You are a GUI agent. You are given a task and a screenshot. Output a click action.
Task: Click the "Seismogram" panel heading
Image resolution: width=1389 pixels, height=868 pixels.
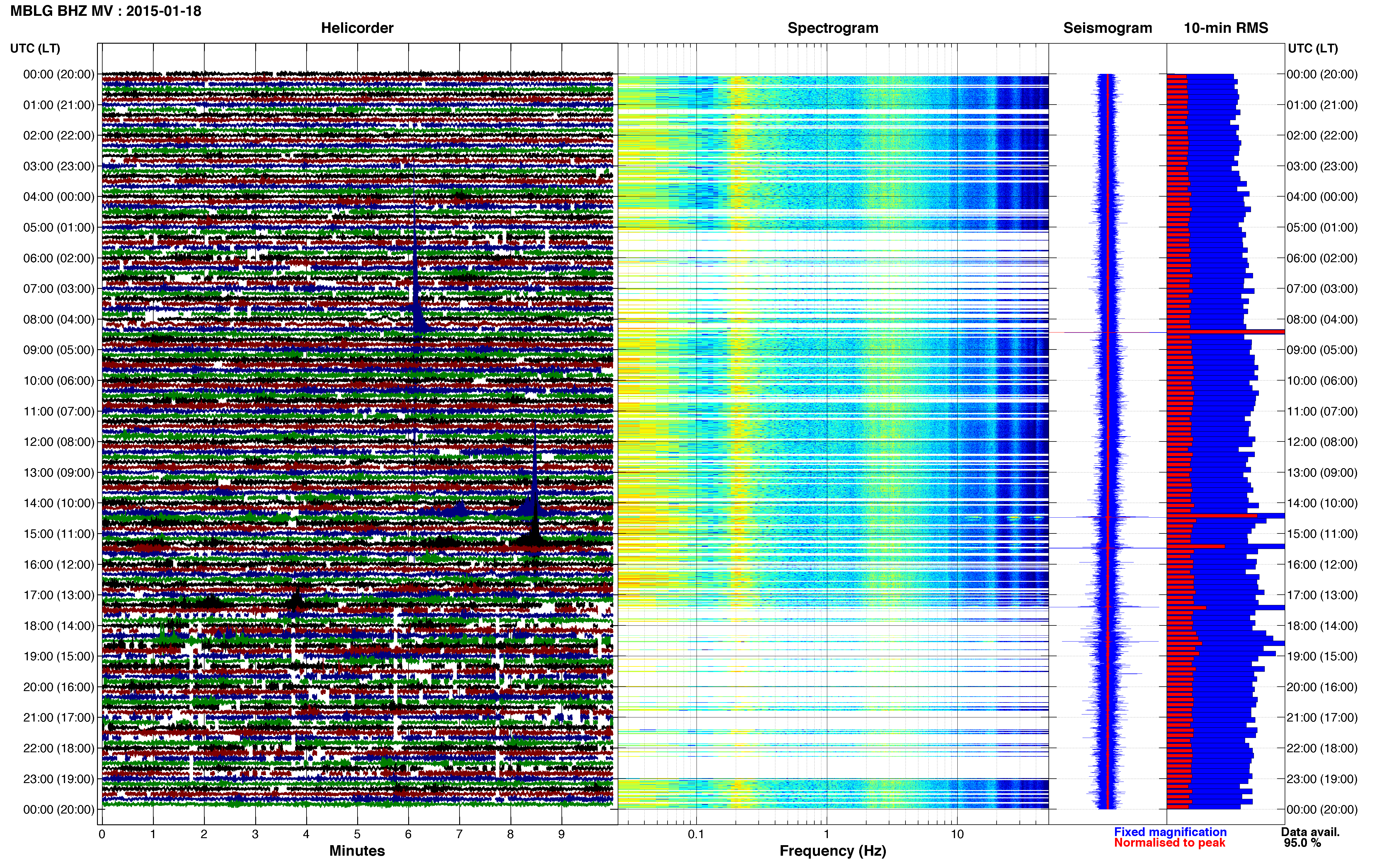[x=1108, y=28]
